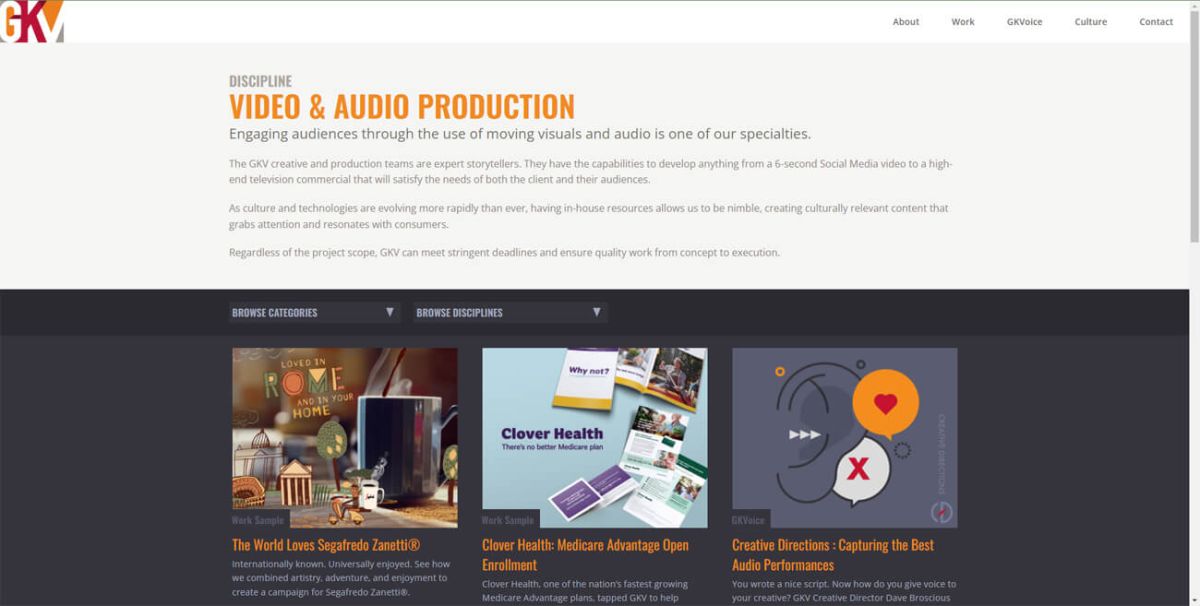Open the Contact page
Viewport: 1200px width, 606px height.
pos(1156,21)
